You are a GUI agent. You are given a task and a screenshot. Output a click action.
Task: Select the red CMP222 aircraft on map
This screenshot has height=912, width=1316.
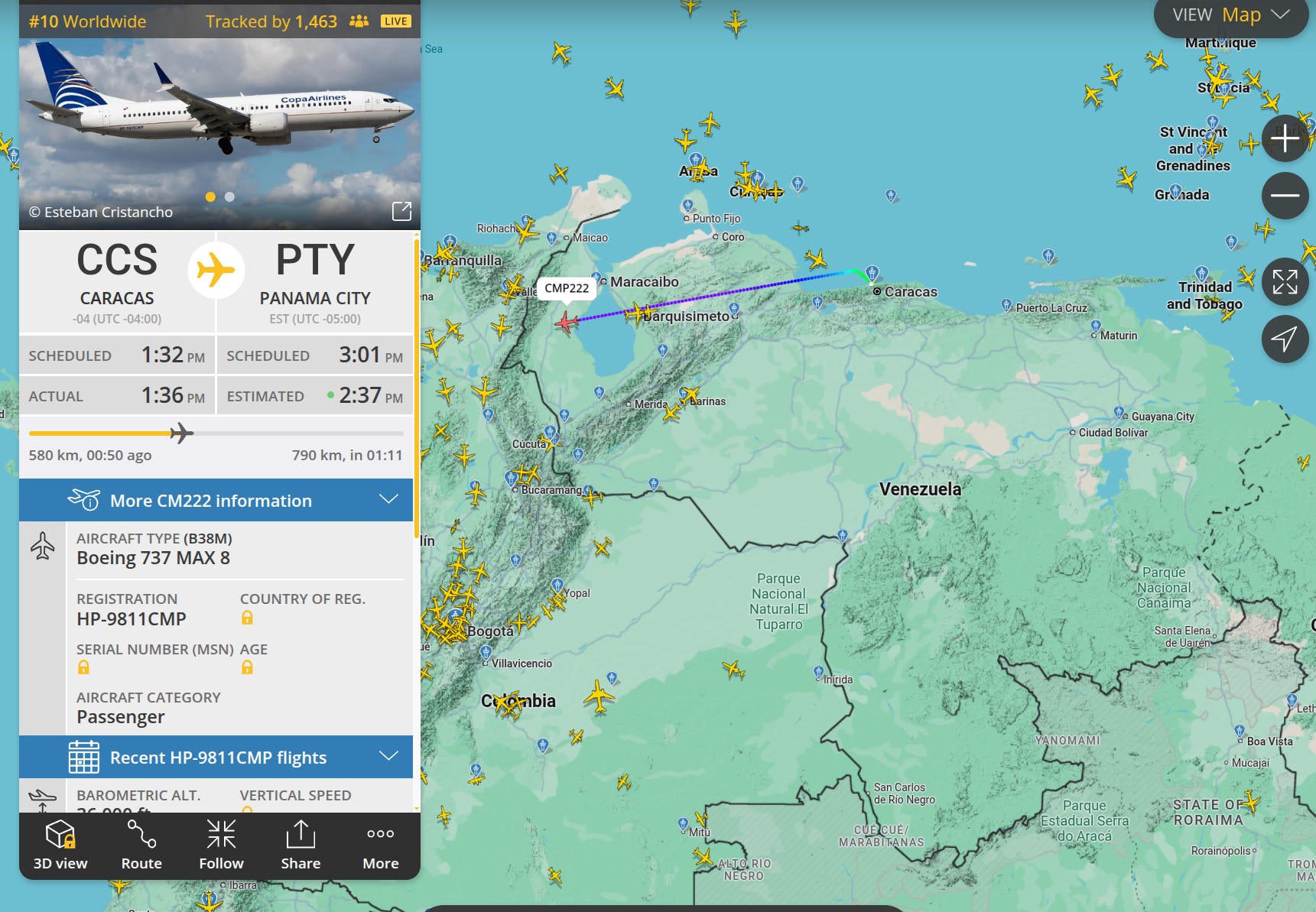[566, 322]
